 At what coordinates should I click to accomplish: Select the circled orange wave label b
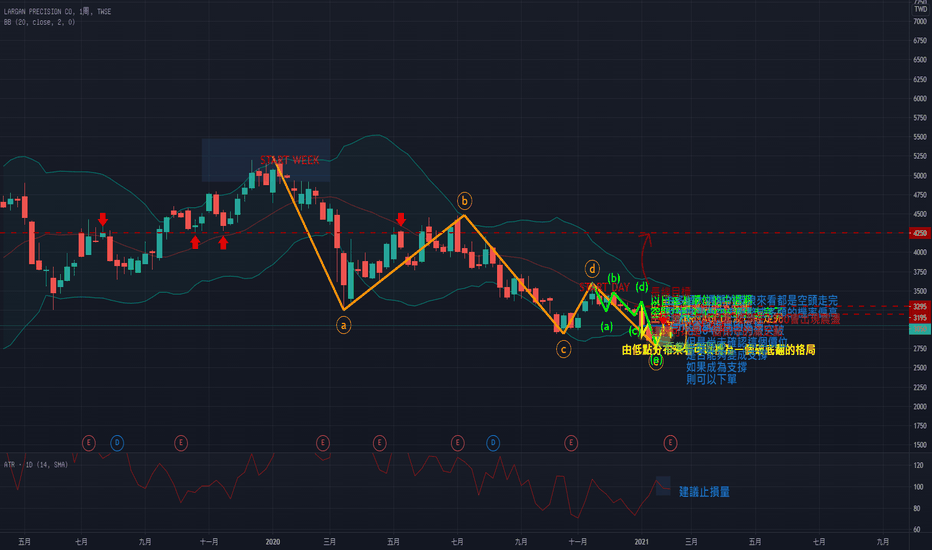(x=464, y=201)
